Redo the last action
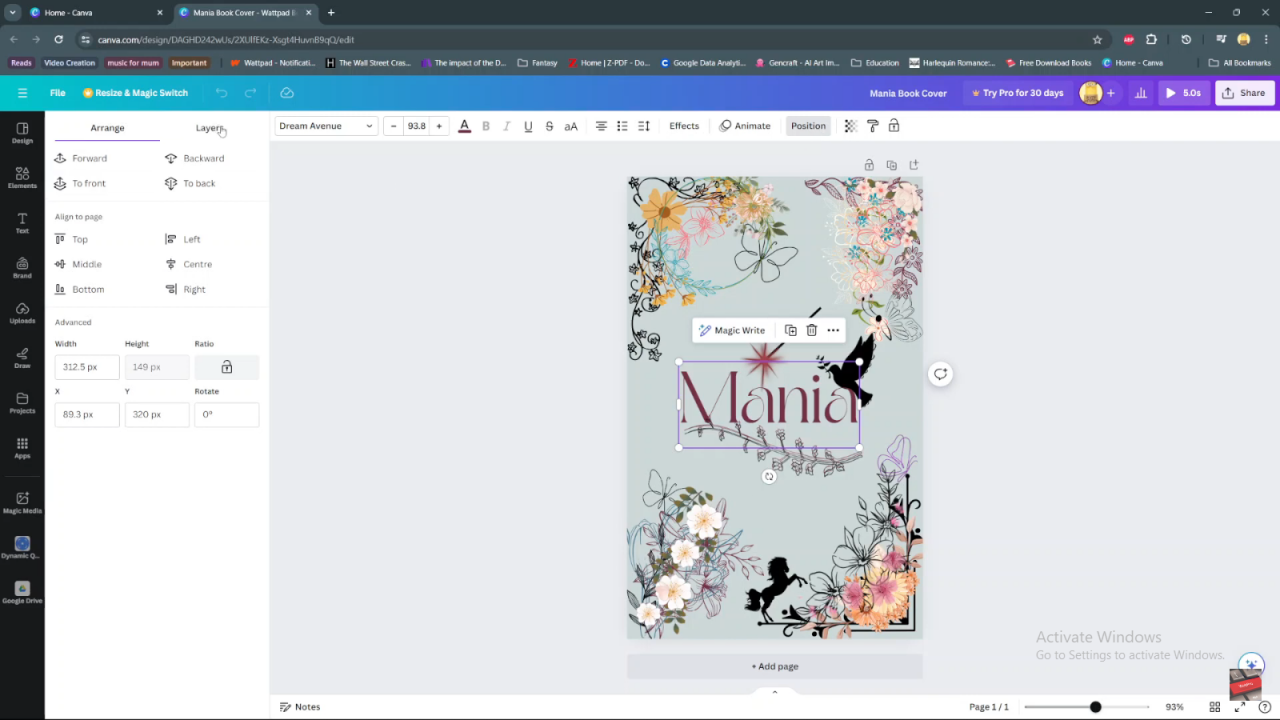Image resolution: width=1280 pixels, height=720 pixels. [250, 93]
